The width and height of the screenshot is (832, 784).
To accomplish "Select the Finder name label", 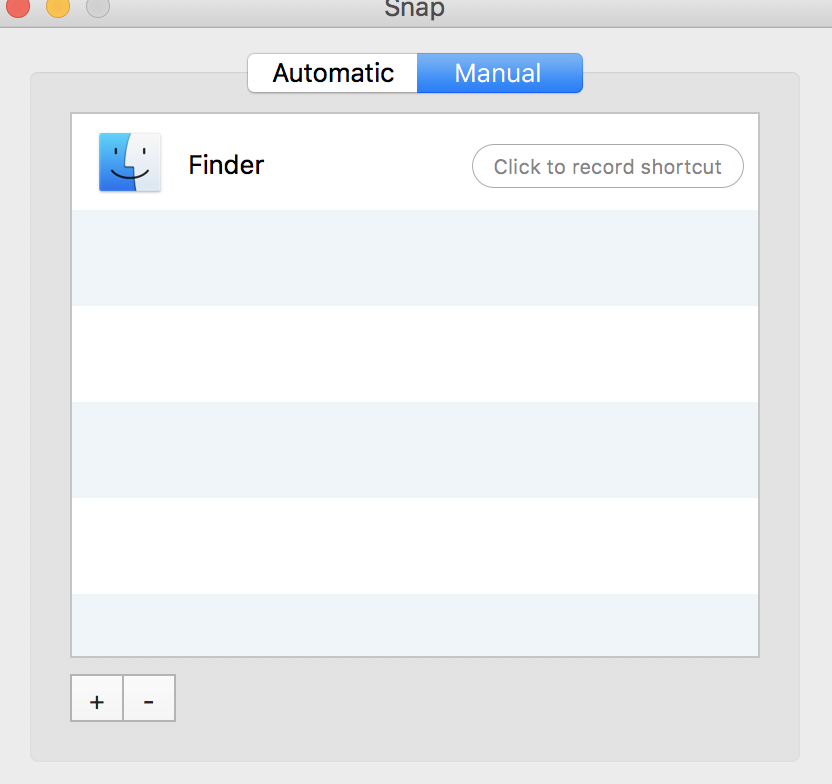I will (x=226, y=165).
